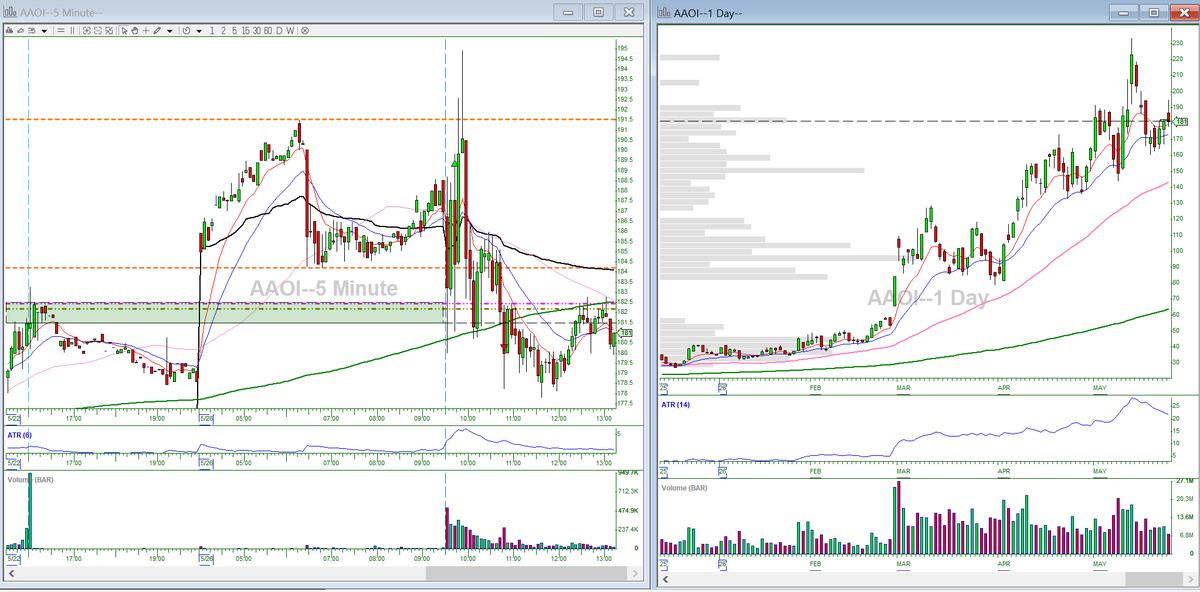Click the first boxed zoom icon in the toolbar
Image resolution: width=1200 pixels, height=592 pixels.
[87, 31]
